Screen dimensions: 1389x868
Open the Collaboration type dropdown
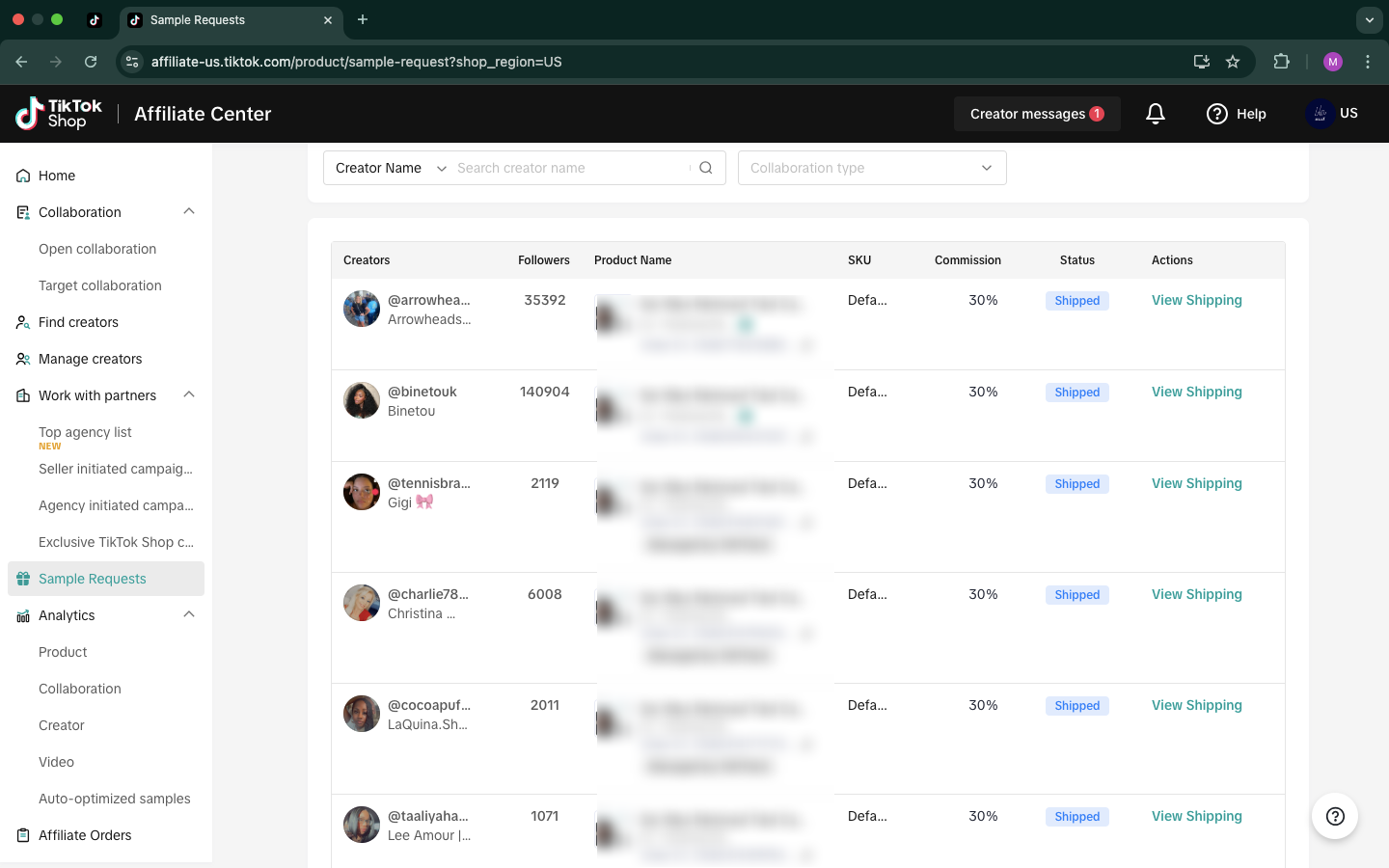click(x=871, y=168)
